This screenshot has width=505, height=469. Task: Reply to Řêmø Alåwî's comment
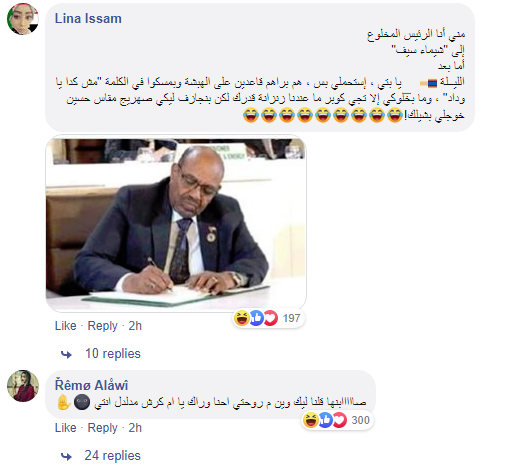coord(102,428)
